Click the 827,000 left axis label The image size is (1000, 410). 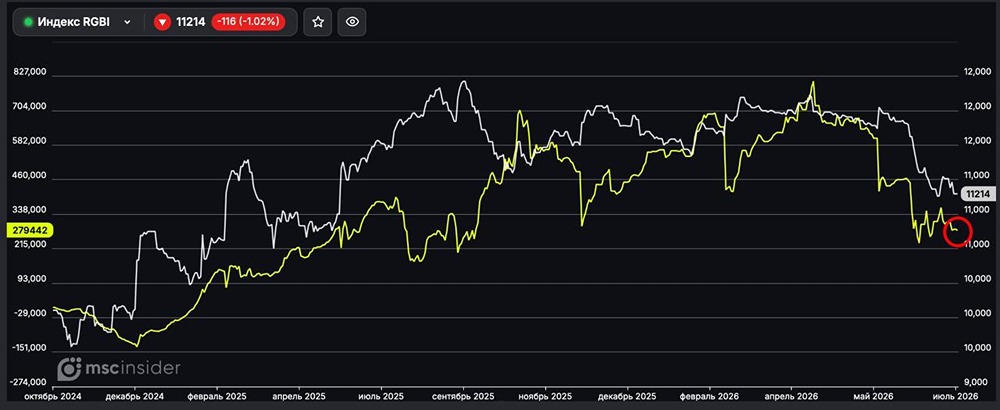[30, 73]
